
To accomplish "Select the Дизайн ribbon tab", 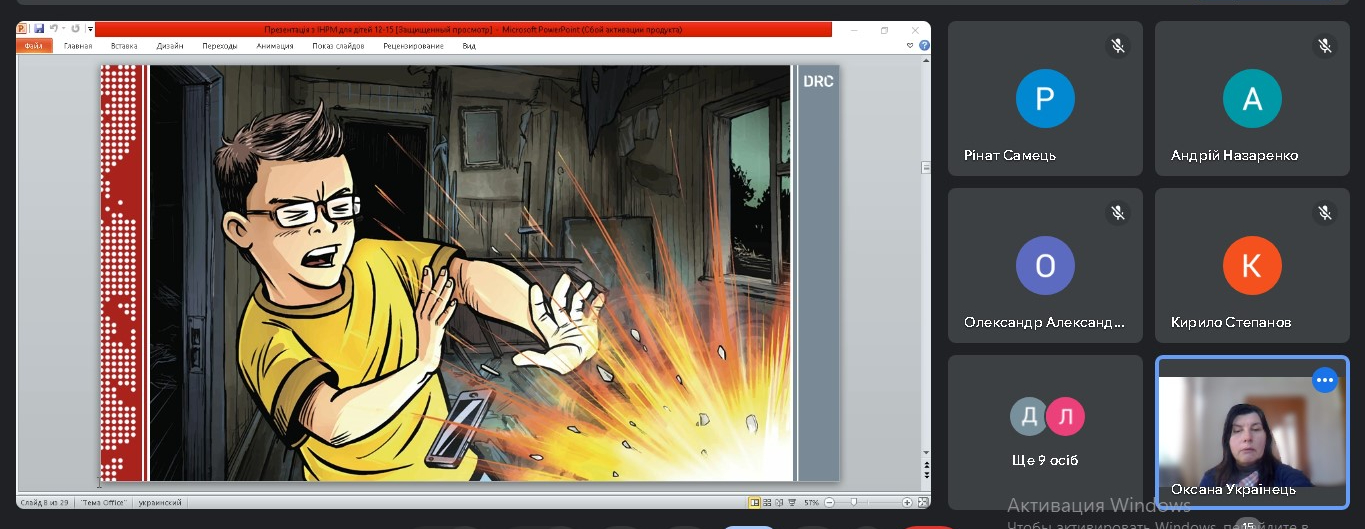I will coord(170,46).
